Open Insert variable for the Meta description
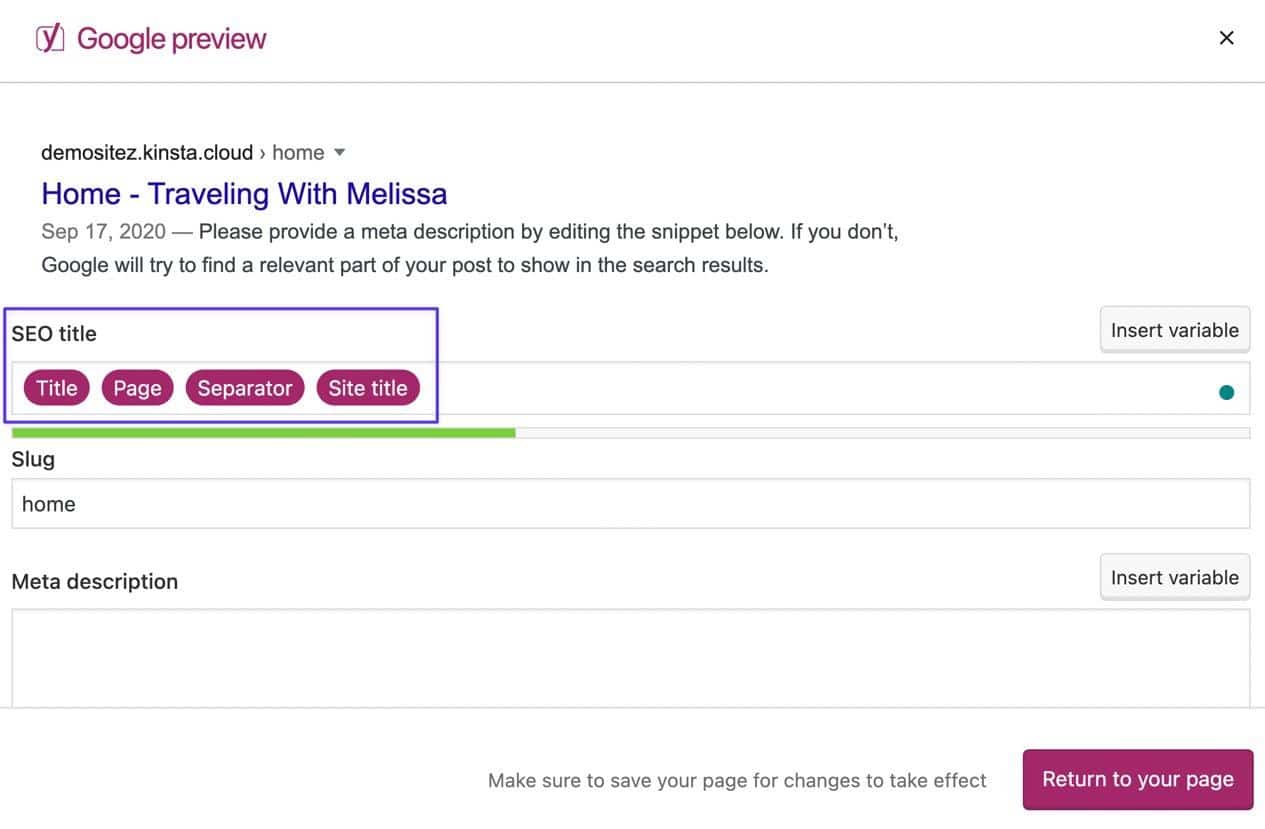This screenshot has height=829, width=1265. 1174,577
